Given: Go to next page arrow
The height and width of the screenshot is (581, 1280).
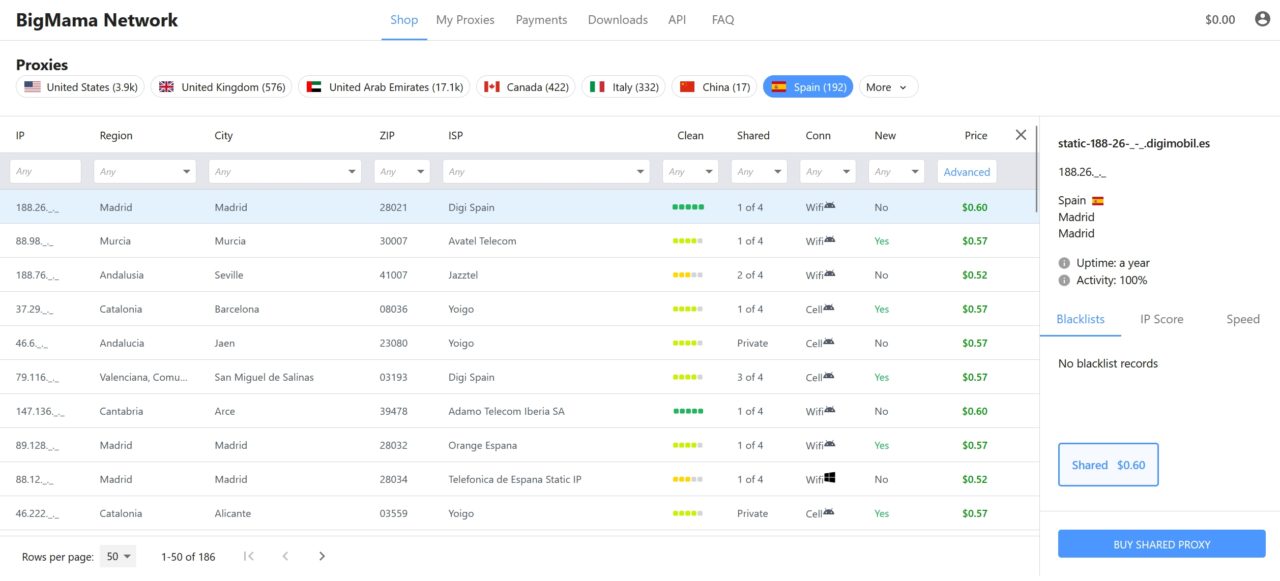Looking at the screenshot, I should (321, 556).
